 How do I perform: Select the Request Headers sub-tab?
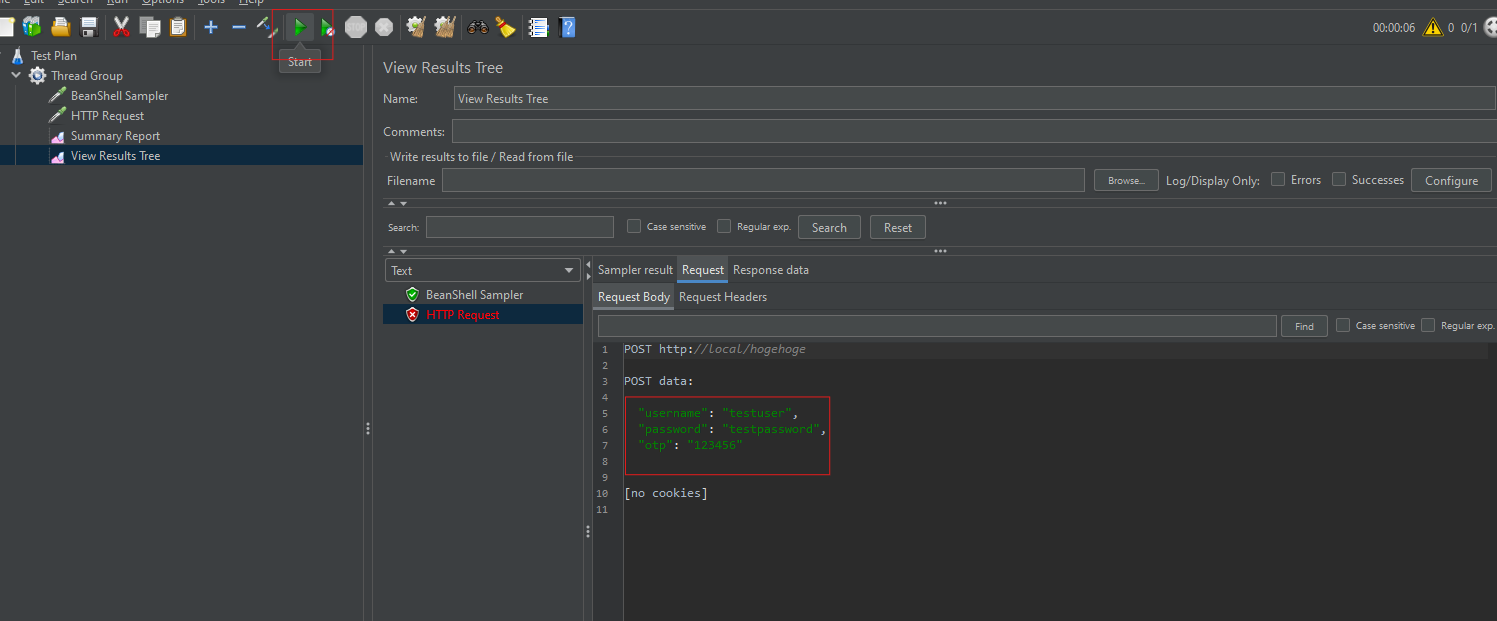(723, 297)
